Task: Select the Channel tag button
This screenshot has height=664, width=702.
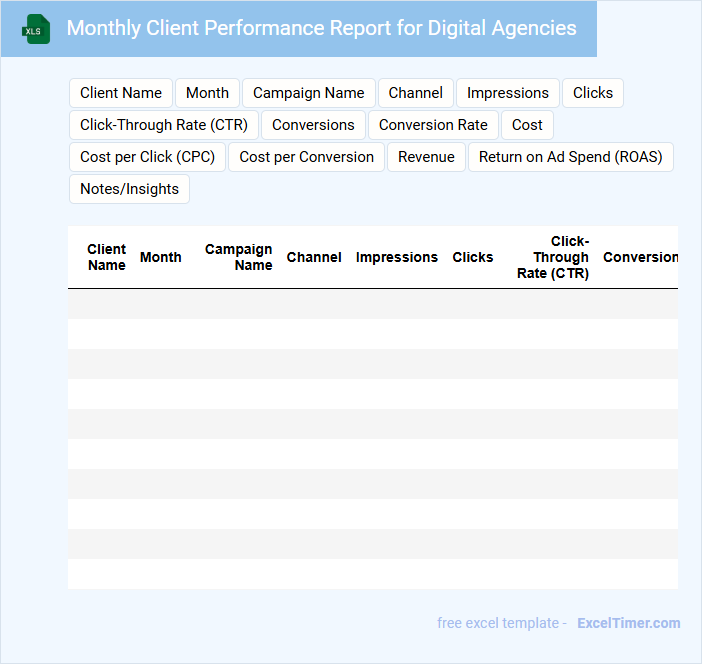Action: click(415, 93)
